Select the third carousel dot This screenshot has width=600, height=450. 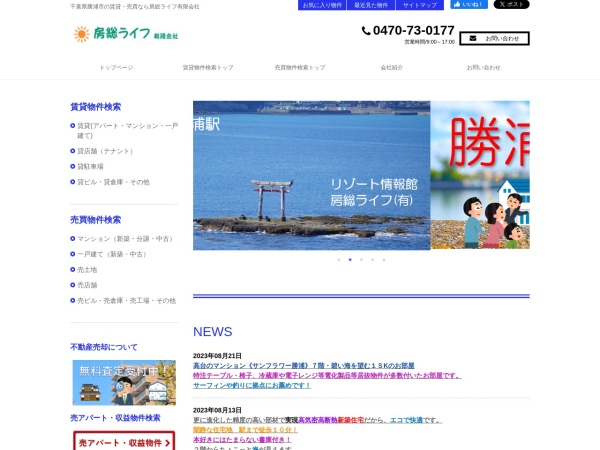pyautogui.click(x=361, y=259)
